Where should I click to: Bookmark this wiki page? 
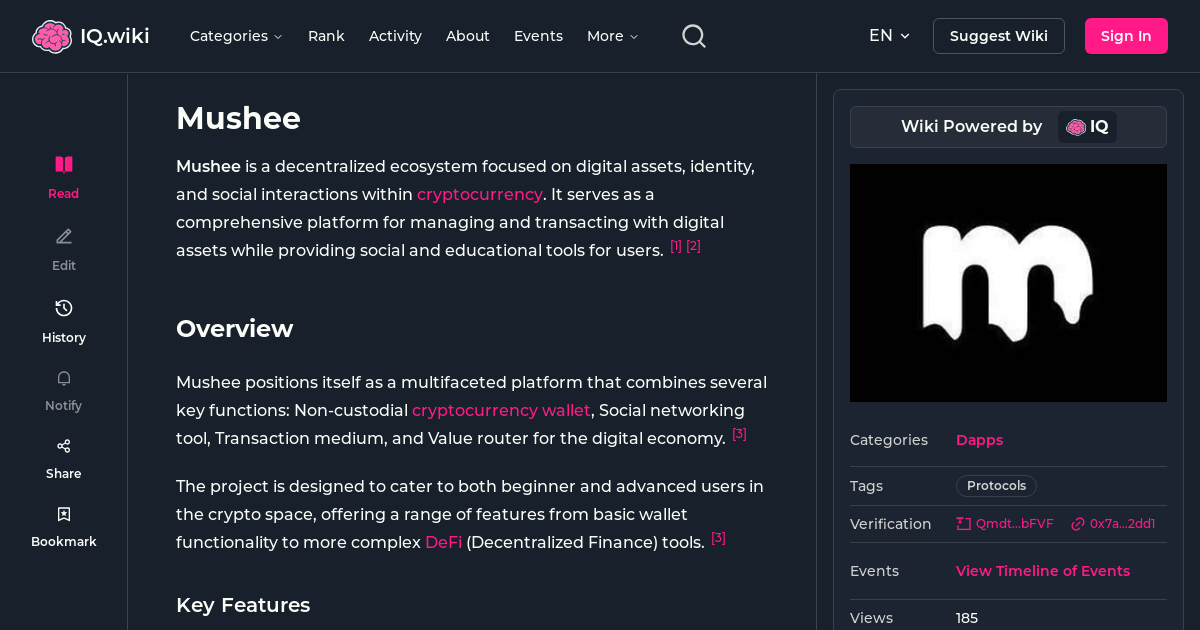click(63, 513)
